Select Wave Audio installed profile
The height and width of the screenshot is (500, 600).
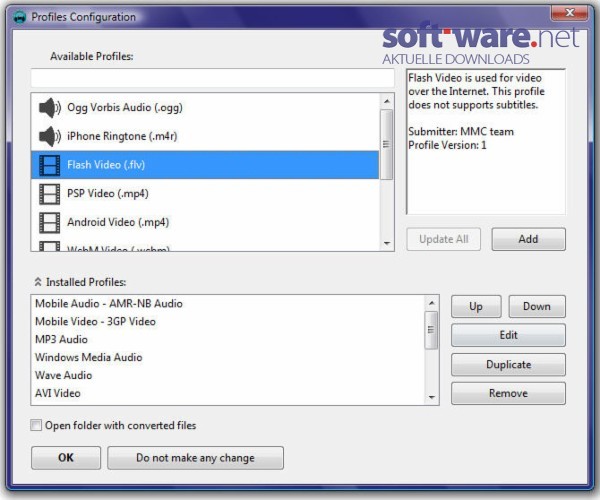click(228, 375)
